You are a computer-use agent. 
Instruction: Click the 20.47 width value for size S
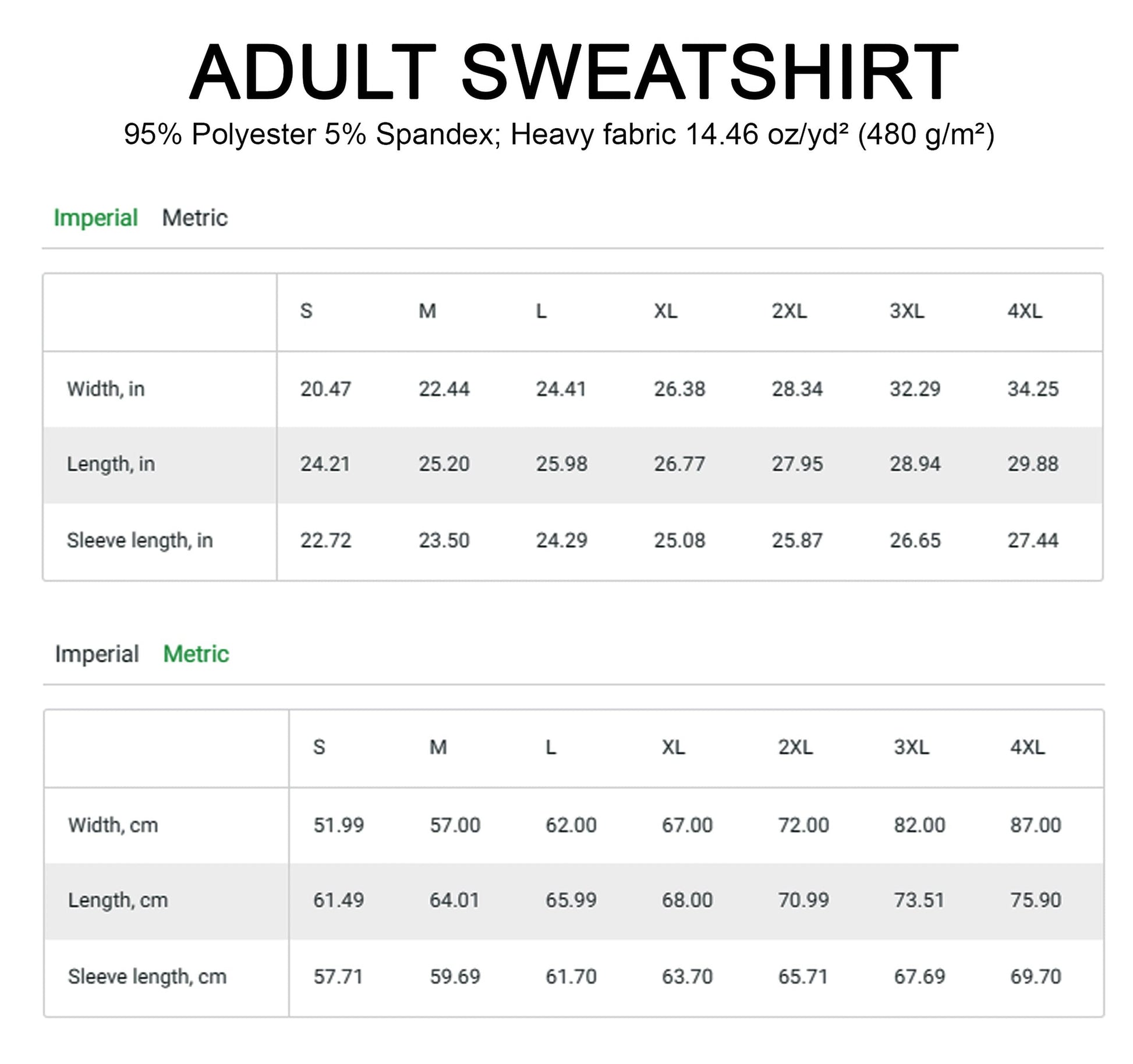325,388
